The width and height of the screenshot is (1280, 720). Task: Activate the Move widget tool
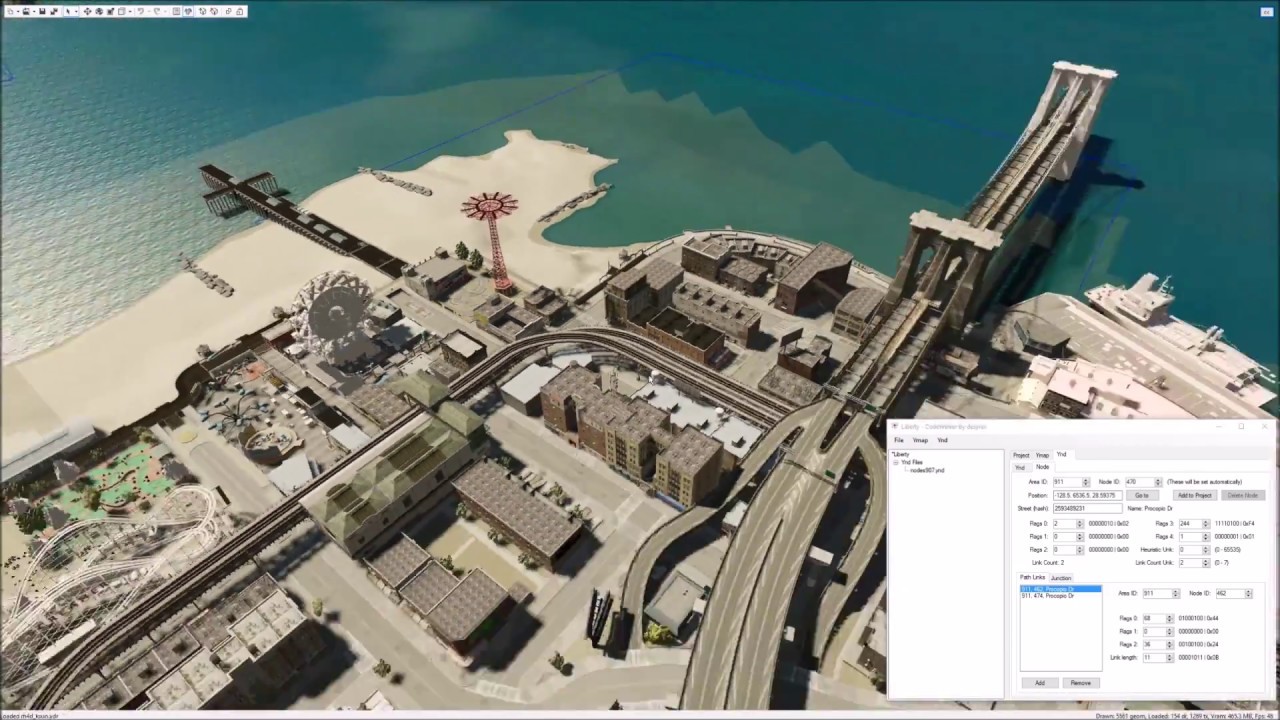click(x=87, y=12)
